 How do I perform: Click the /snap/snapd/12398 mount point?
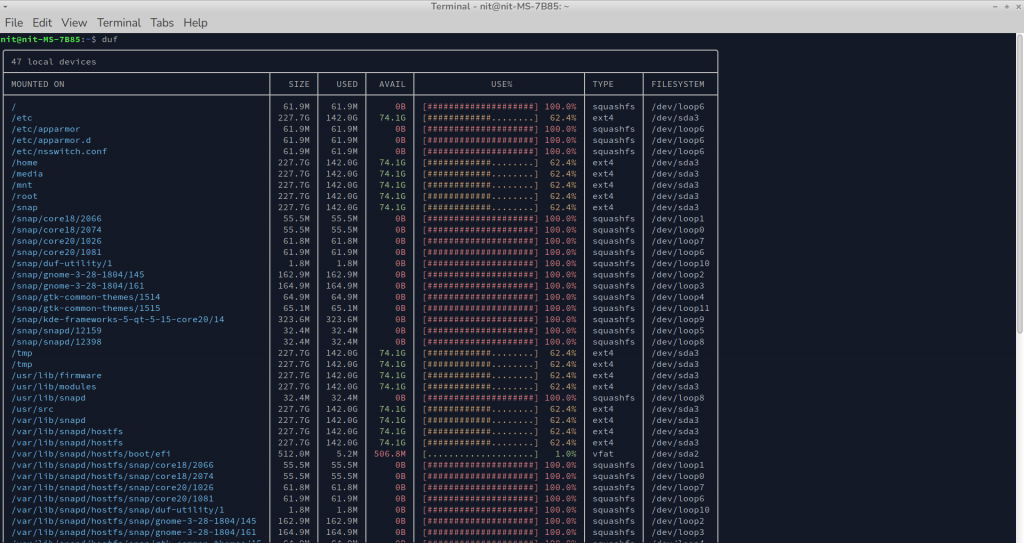[x=56, y=342]
